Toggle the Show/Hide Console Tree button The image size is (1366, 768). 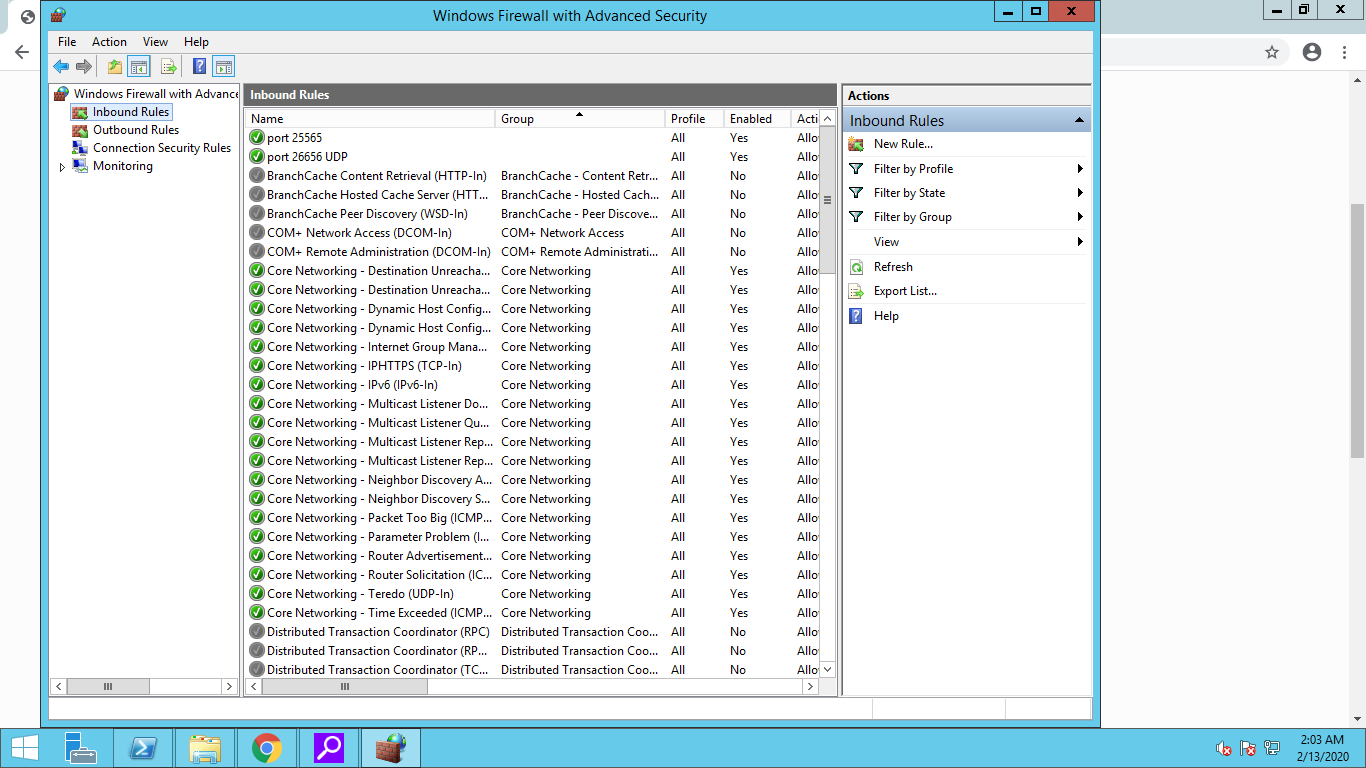point(139,67)
